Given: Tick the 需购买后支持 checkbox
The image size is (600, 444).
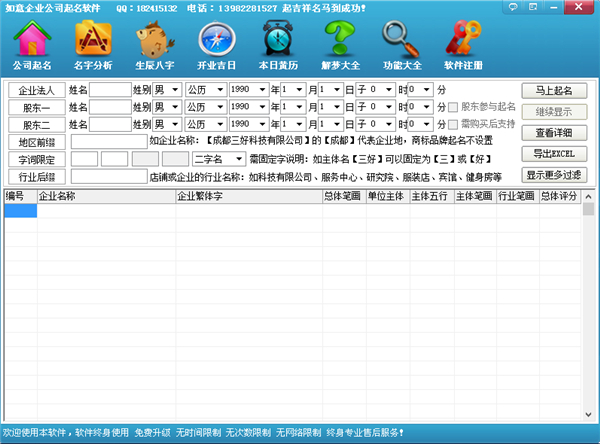Looking at the screenshot, I should [x=454, y=124].
